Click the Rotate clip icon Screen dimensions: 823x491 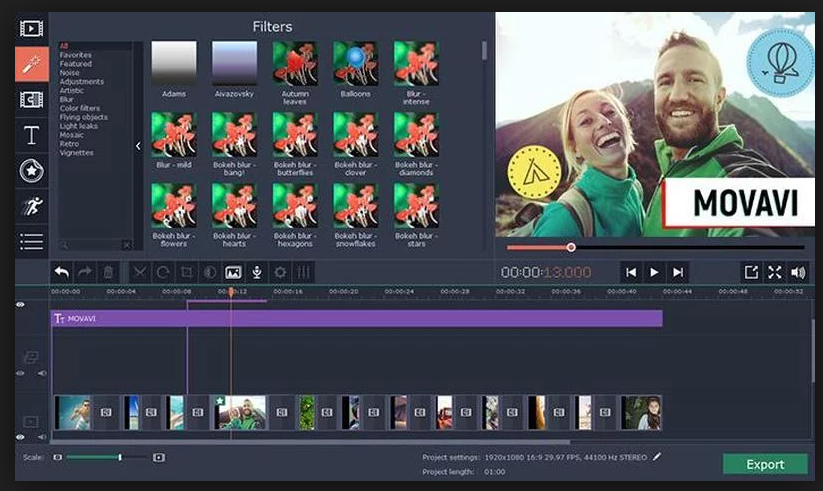(x=163, y=272)
